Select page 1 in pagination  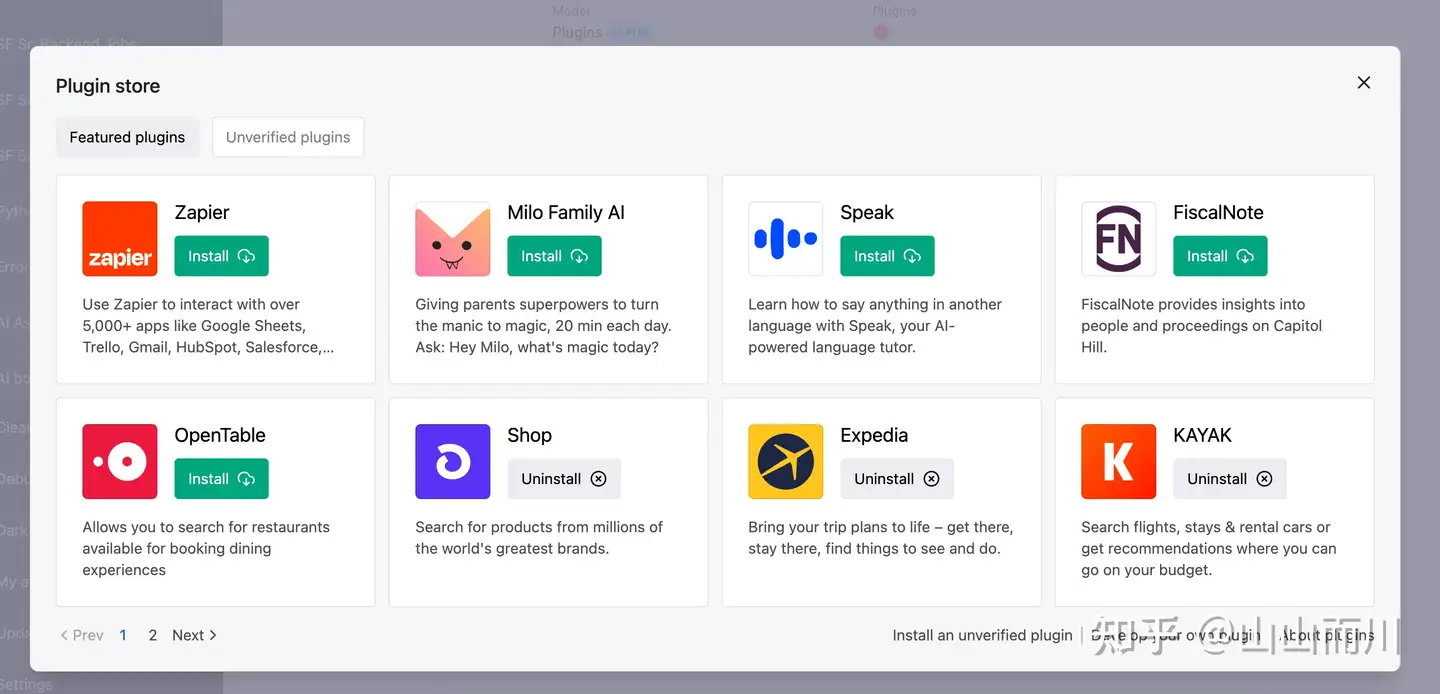[123, 635]
